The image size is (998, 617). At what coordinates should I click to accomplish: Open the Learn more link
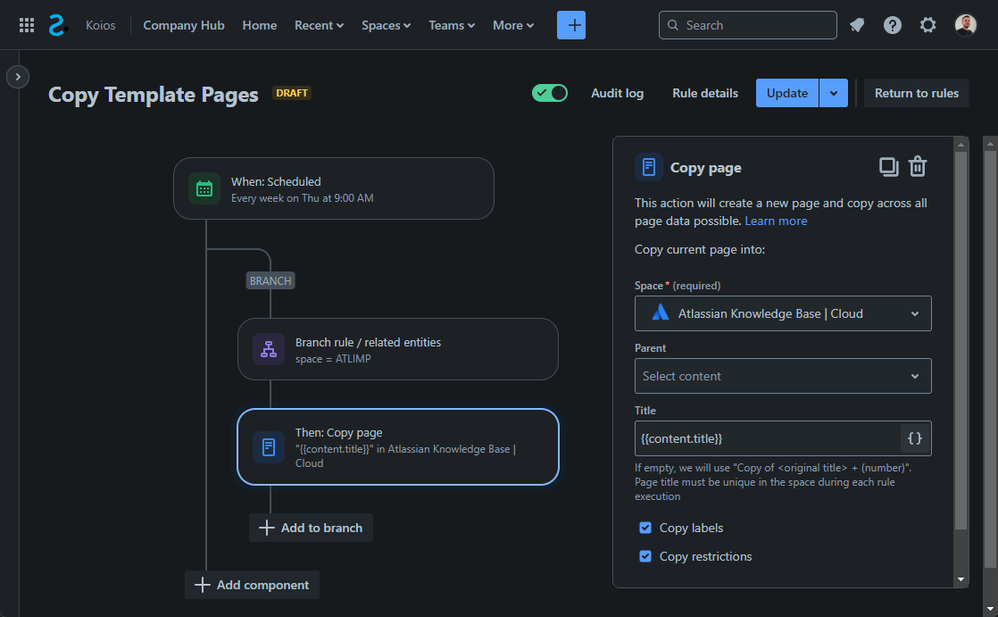click(775, 221)
